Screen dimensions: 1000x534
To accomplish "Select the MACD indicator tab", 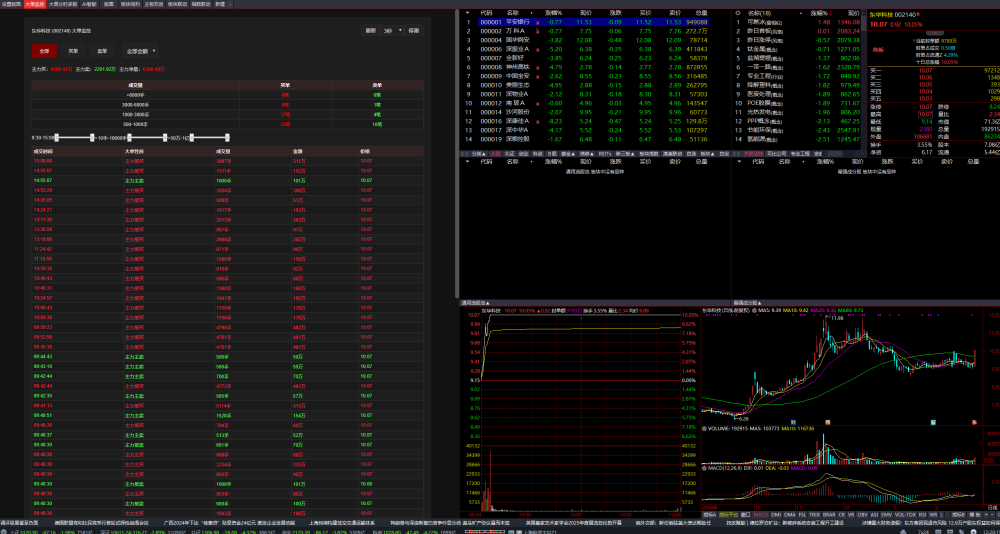I will click(x=761, y=515).
